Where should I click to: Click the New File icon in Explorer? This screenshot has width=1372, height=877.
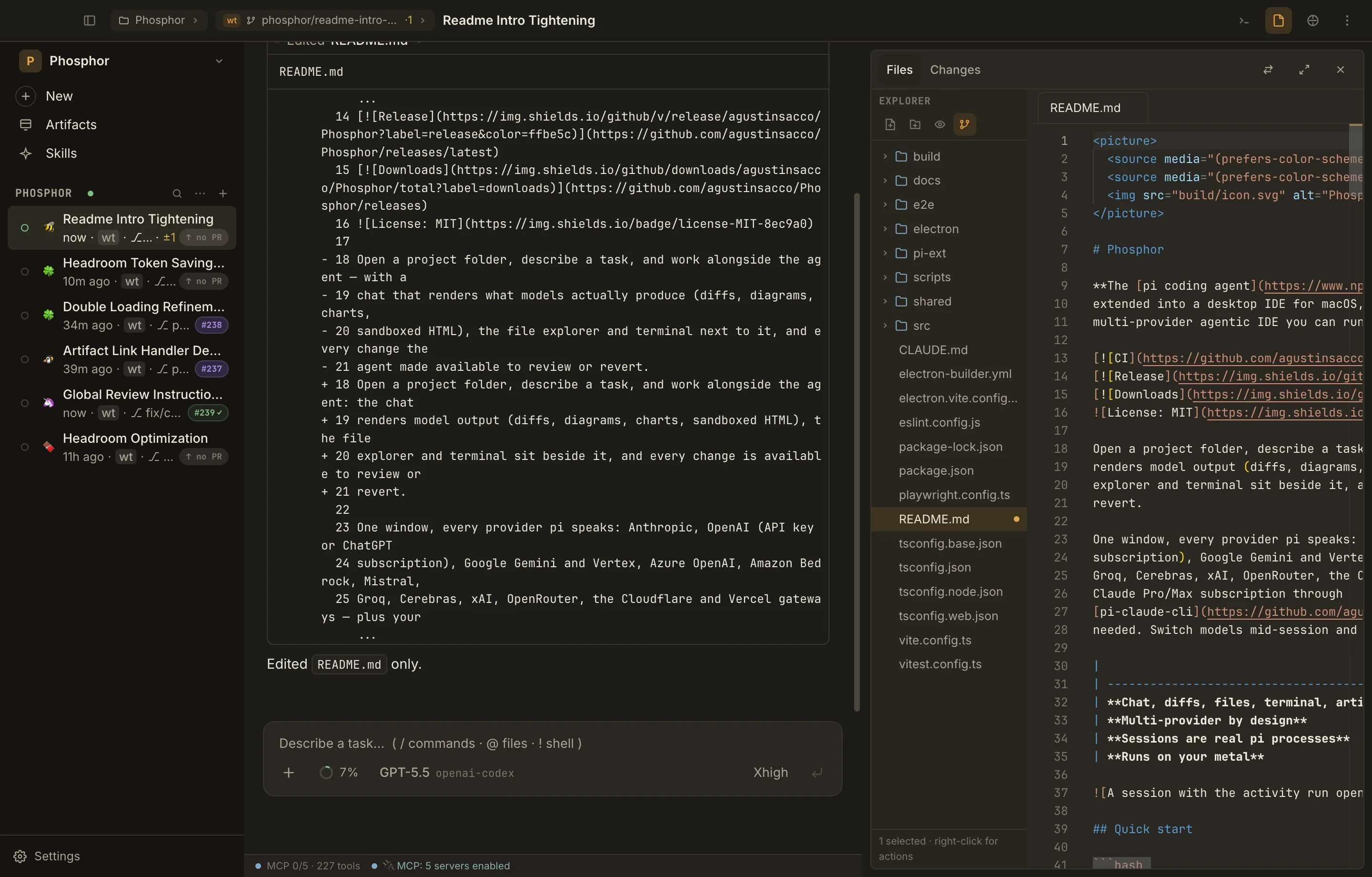tap(890, 124)
